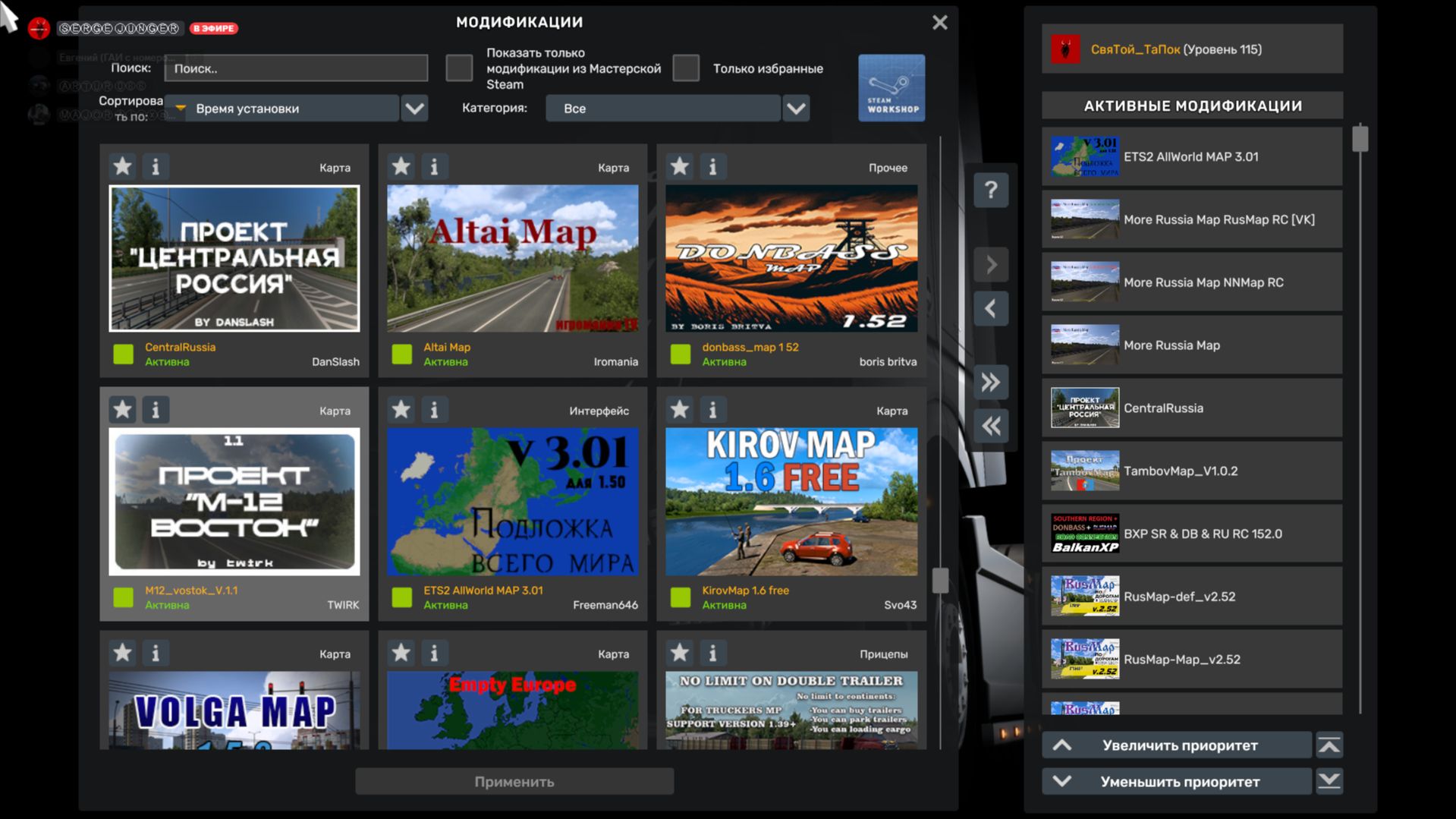Toggle green active status of CentralRussia
Viewport: 1456px width, 819px height.
pyautogui.click(x=123, y=354)
